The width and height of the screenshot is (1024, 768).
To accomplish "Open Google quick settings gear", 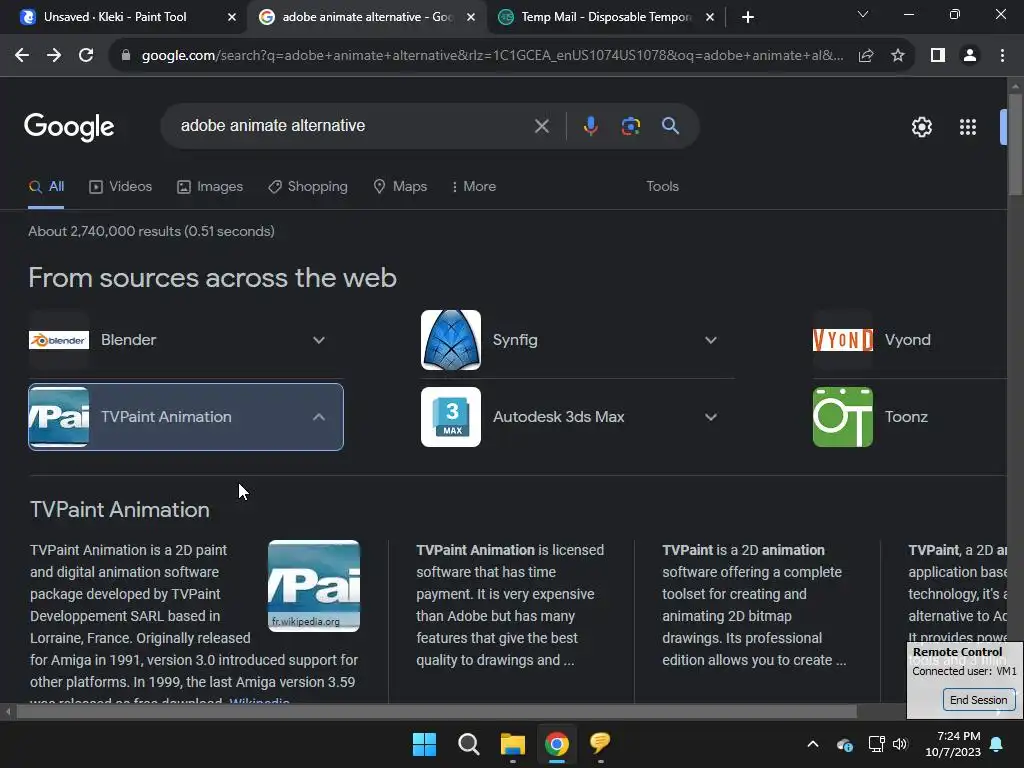I will [921, 127].
